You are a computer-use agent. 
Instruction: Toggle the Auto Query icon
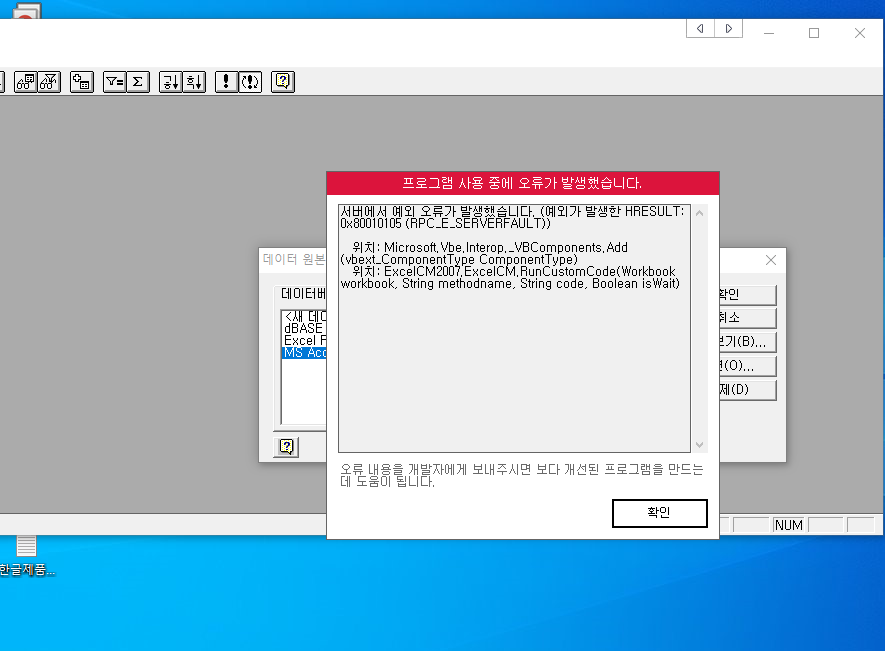[250, 82]
